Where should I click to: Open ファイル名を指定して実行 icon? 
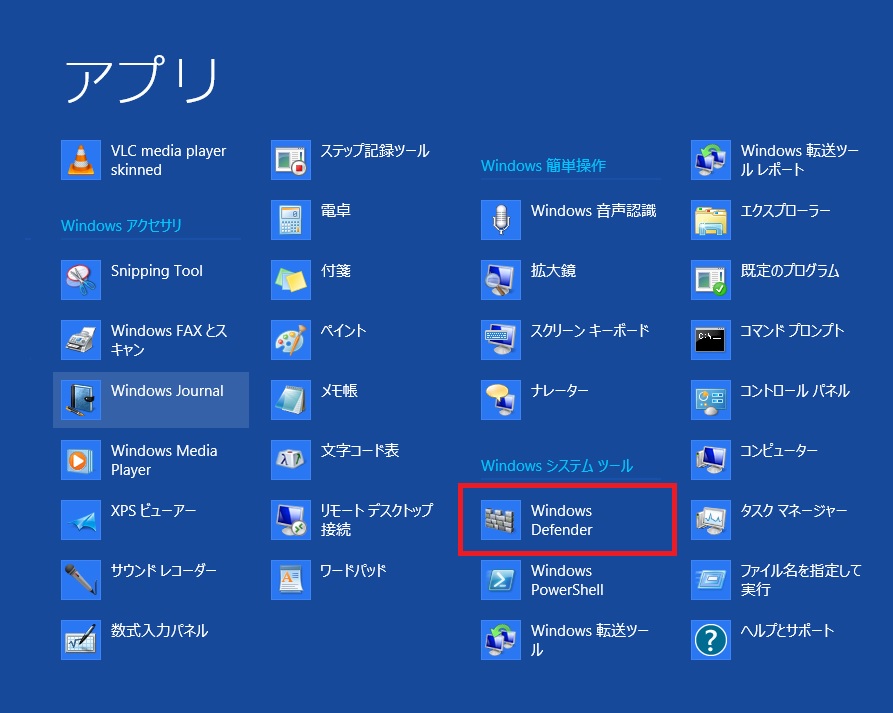(711, 580)
